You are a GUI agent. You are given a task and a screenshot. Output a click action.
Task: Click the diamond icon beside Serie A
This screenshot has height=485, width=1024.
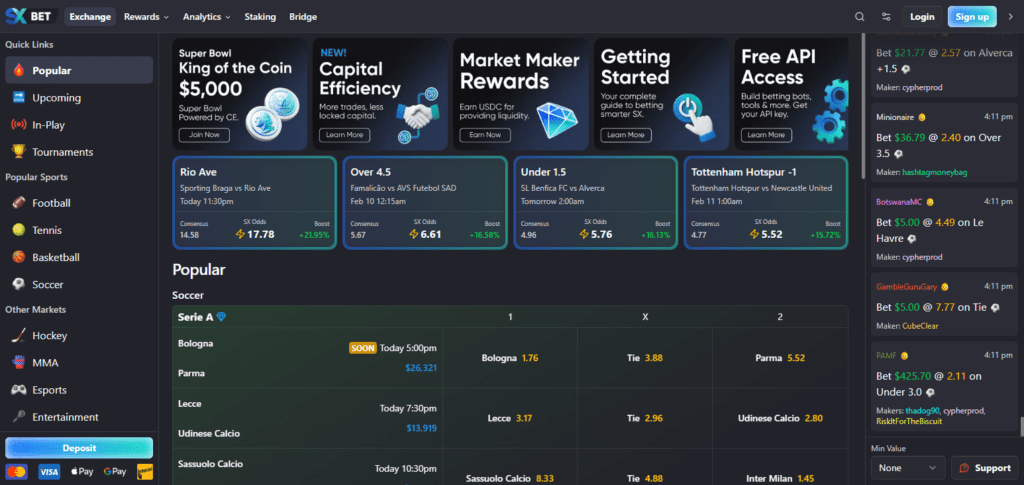click(x=221, y=317)
